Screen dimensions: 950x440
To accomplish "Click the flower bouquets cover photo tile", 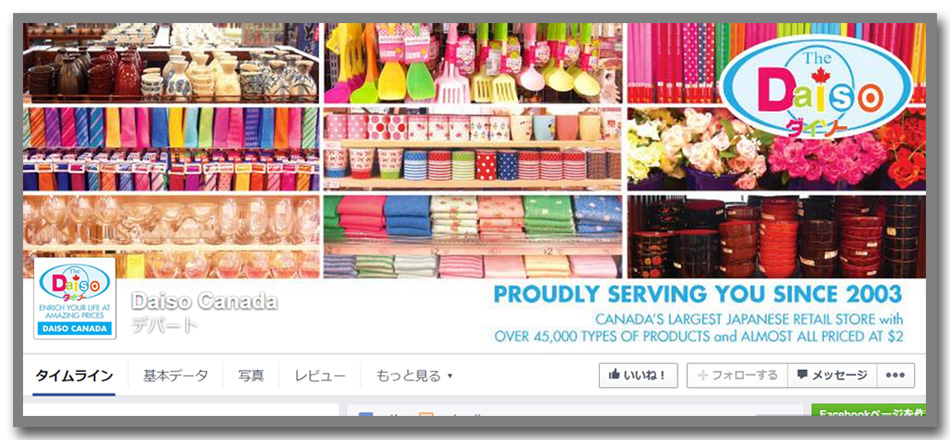I will point(776,149).
